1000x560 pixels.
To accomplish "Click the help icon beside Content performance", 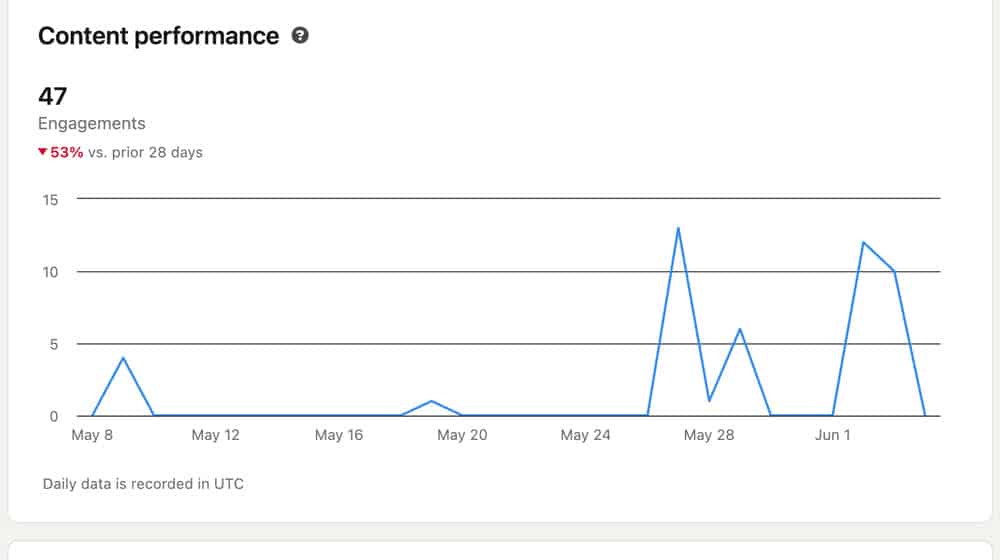I will coord(300,36).
